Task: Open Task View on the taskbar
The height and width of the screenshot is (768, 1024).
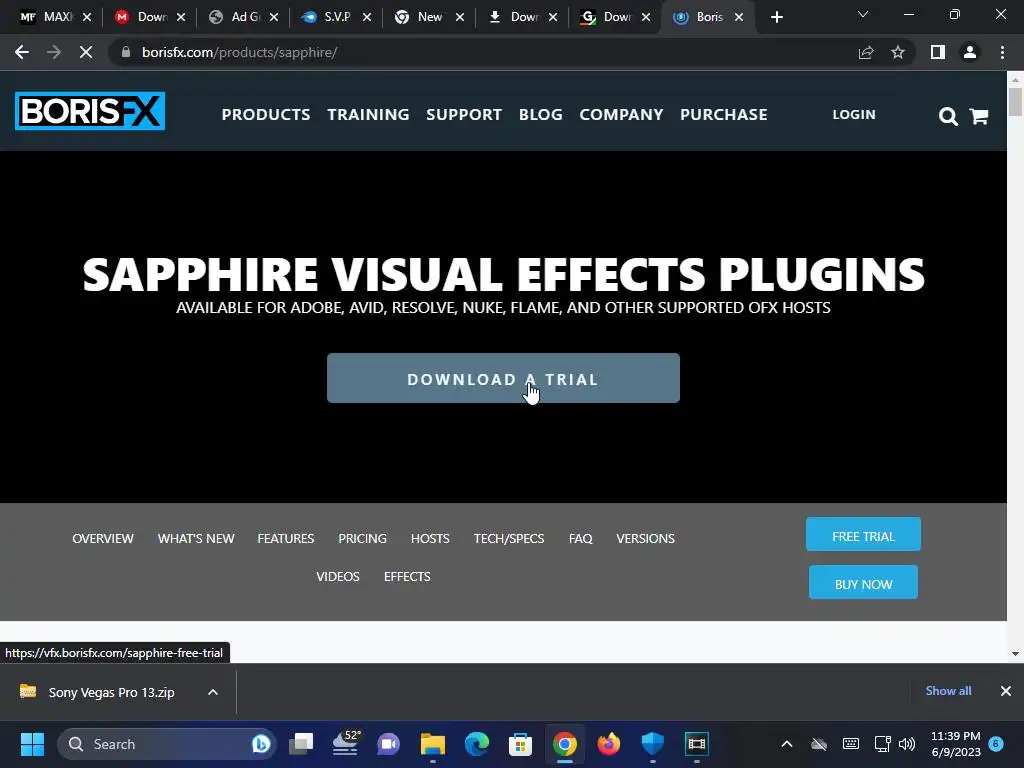Action: point(301,744)
